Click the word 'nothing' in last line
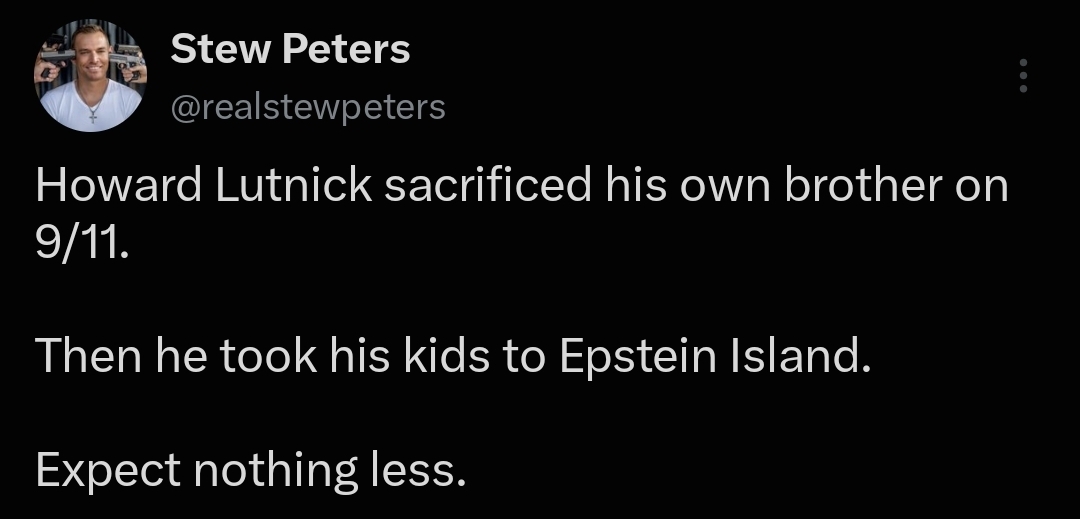 coord(276,472)
